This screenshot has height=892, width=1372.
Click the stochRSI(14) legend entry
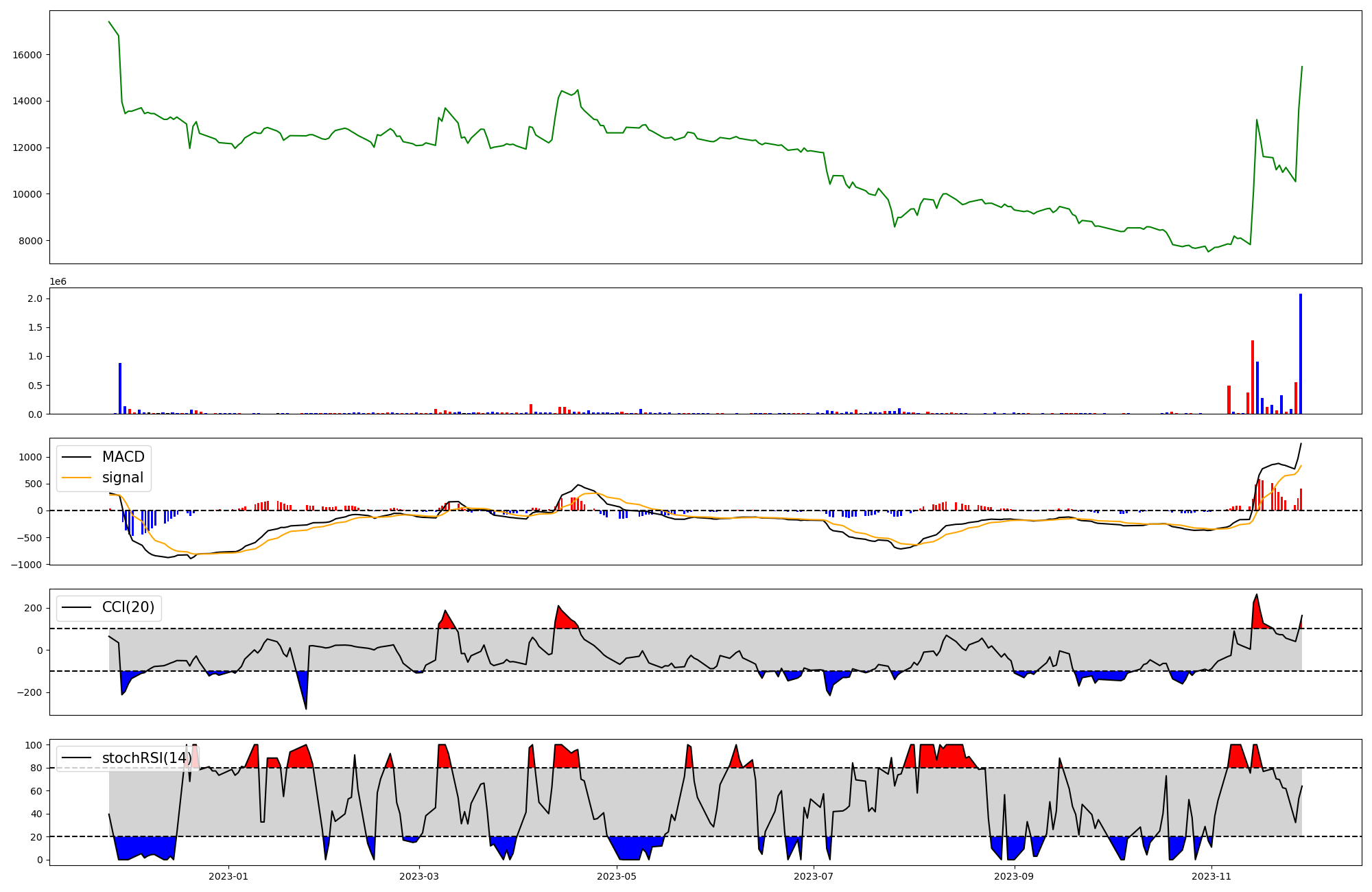tap(146, 758)
